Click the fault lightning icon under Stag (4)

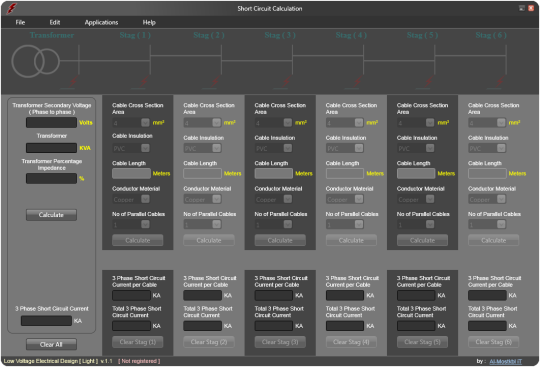pyautogui.click(x=358, y=82)
